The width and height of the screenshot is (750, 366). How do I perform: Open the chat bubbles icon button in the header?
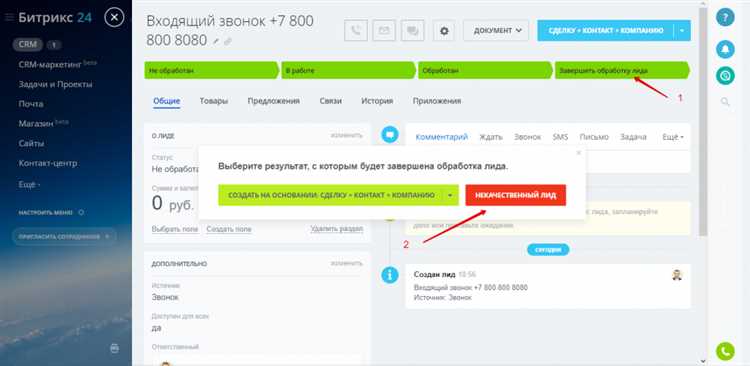(x=412, y=31)
